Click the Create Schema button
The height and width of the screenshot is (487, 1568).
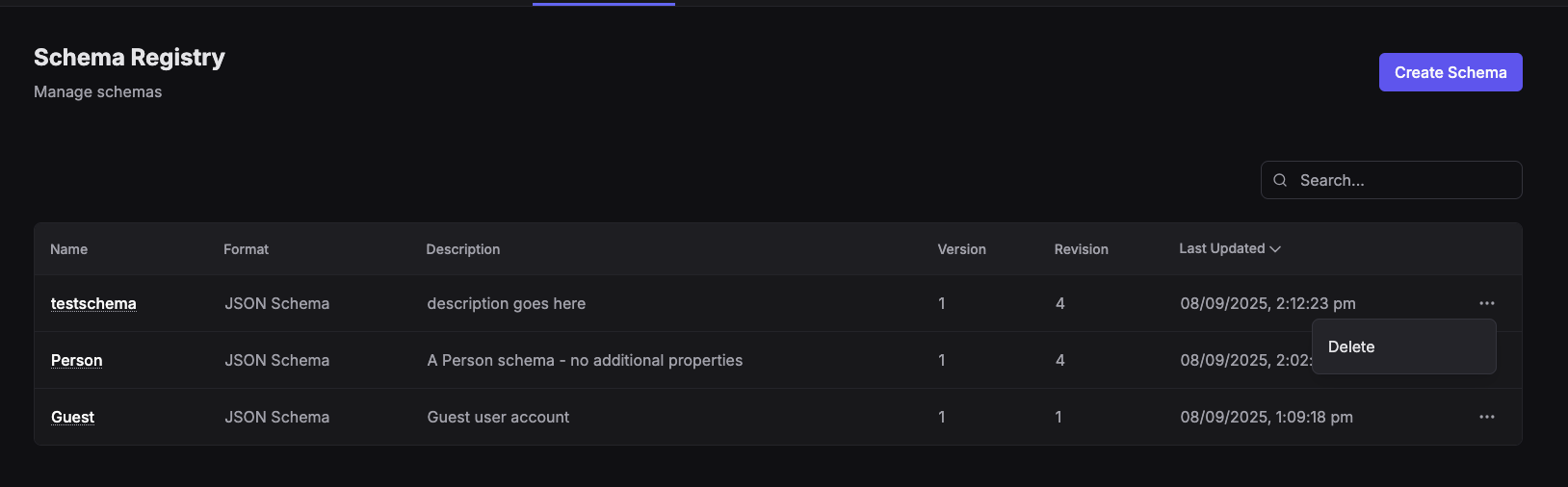1450,72
